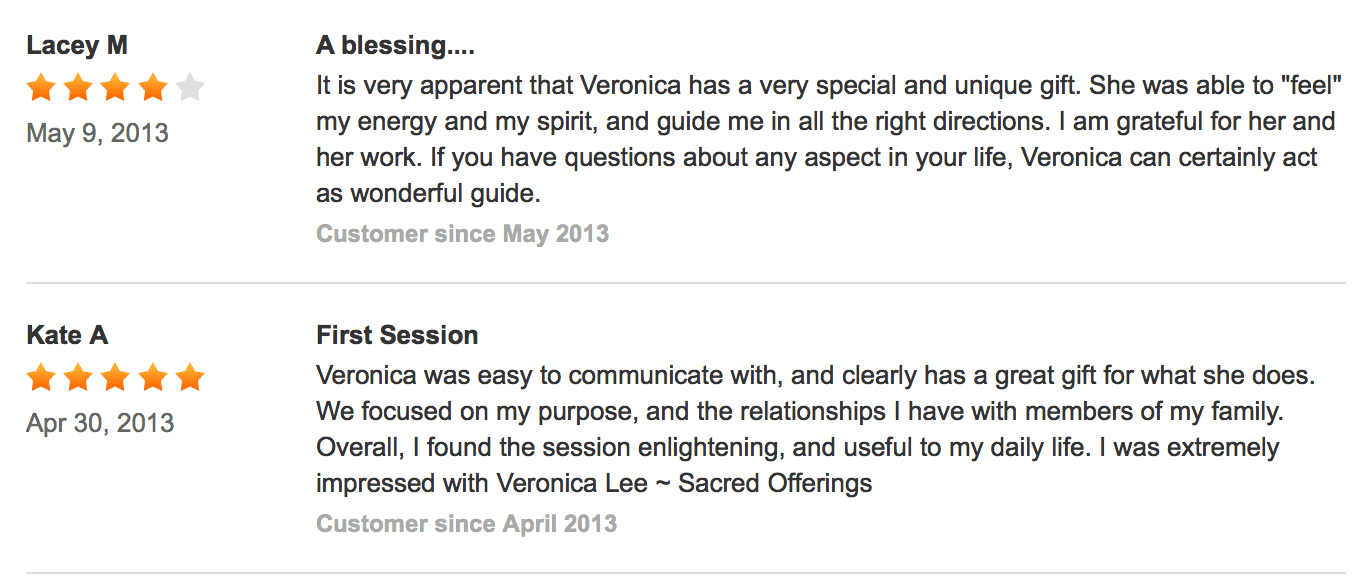Click fourth star in Lacey M's rating
Viewport: 1370px width, 582px height.
[x=152, y=88]
